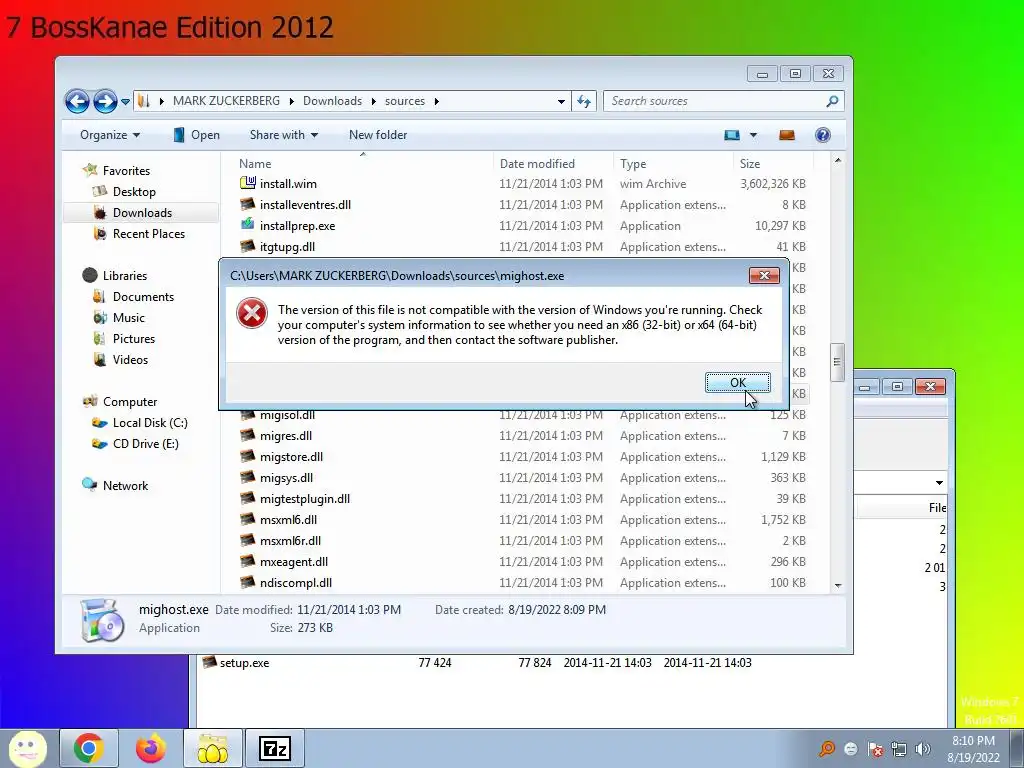The width and height of the screenshot is (1024, 768).
Task: Open Google Chrome from taskbar
Action: pyautogui.click(x=88, y=748)
